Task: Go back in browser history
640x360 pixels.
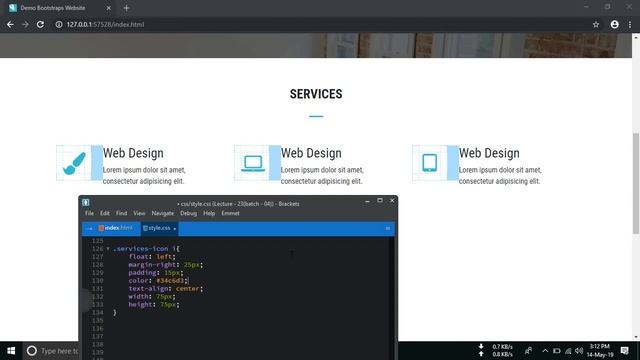Action: pyautogui.click(x=10, y=24)
